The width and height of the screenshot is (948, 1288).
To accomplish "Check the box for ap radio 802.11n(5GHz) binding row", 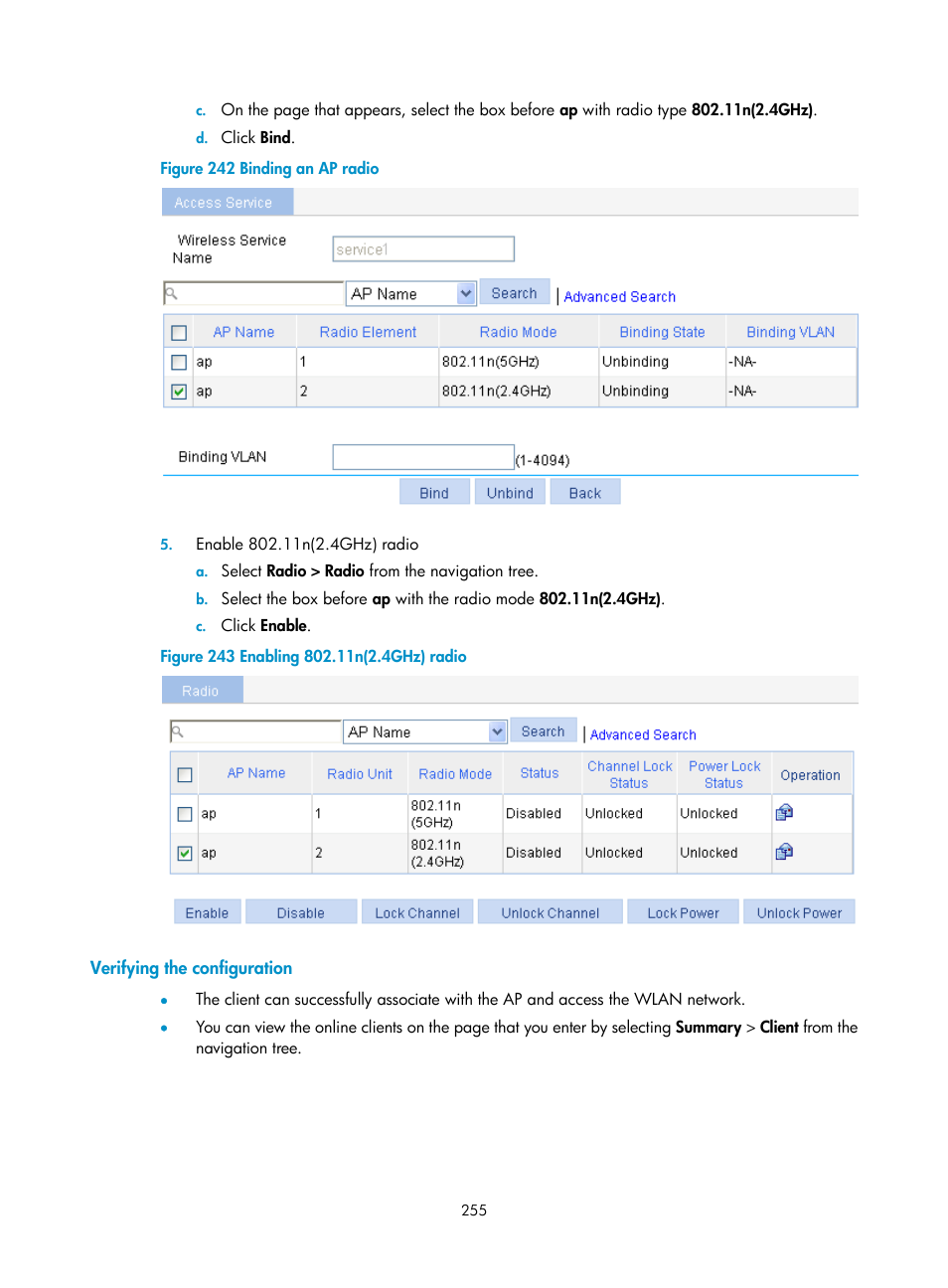I will point(179,362).
